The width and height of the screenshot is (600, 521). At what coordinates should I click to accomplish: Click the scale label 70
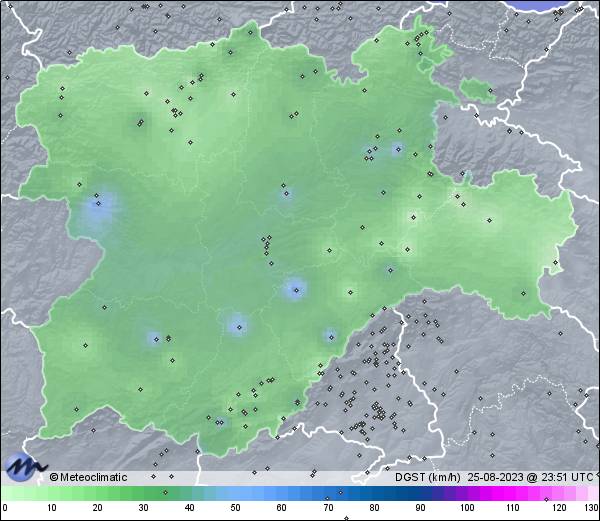[x=328, y=508]
